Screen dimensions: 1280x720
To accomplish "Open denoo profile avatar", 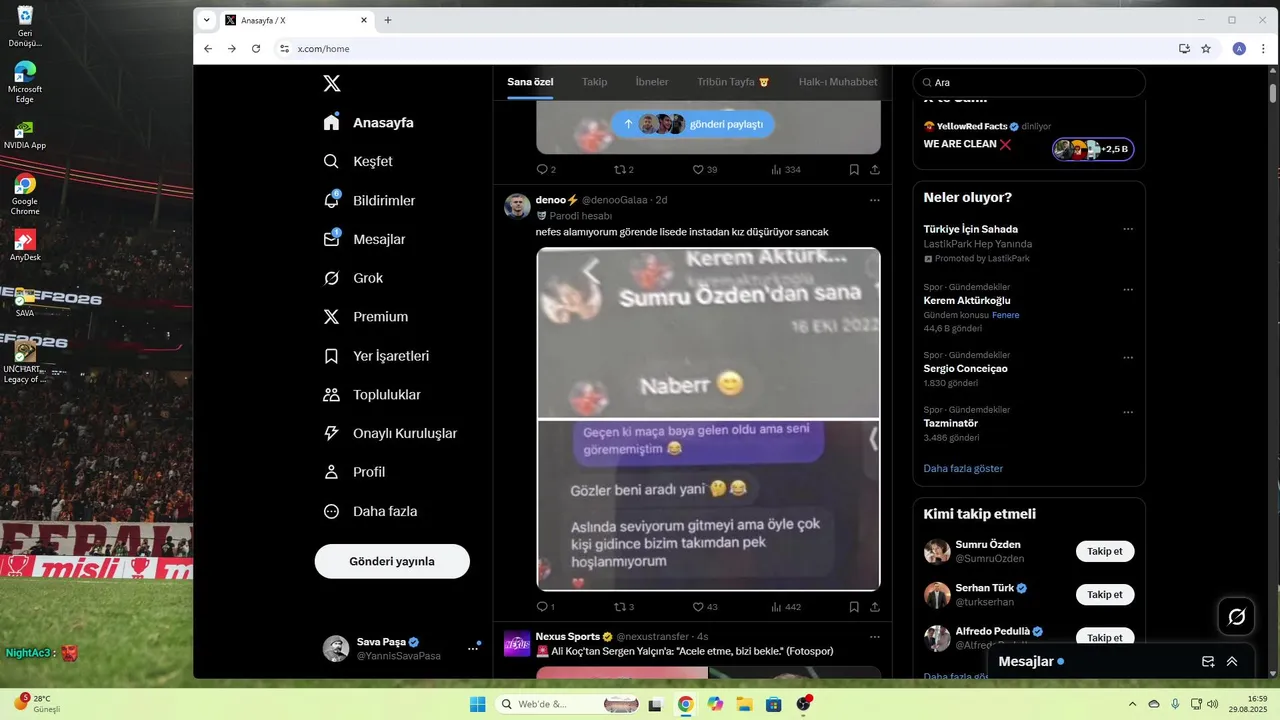I will 517,206.
